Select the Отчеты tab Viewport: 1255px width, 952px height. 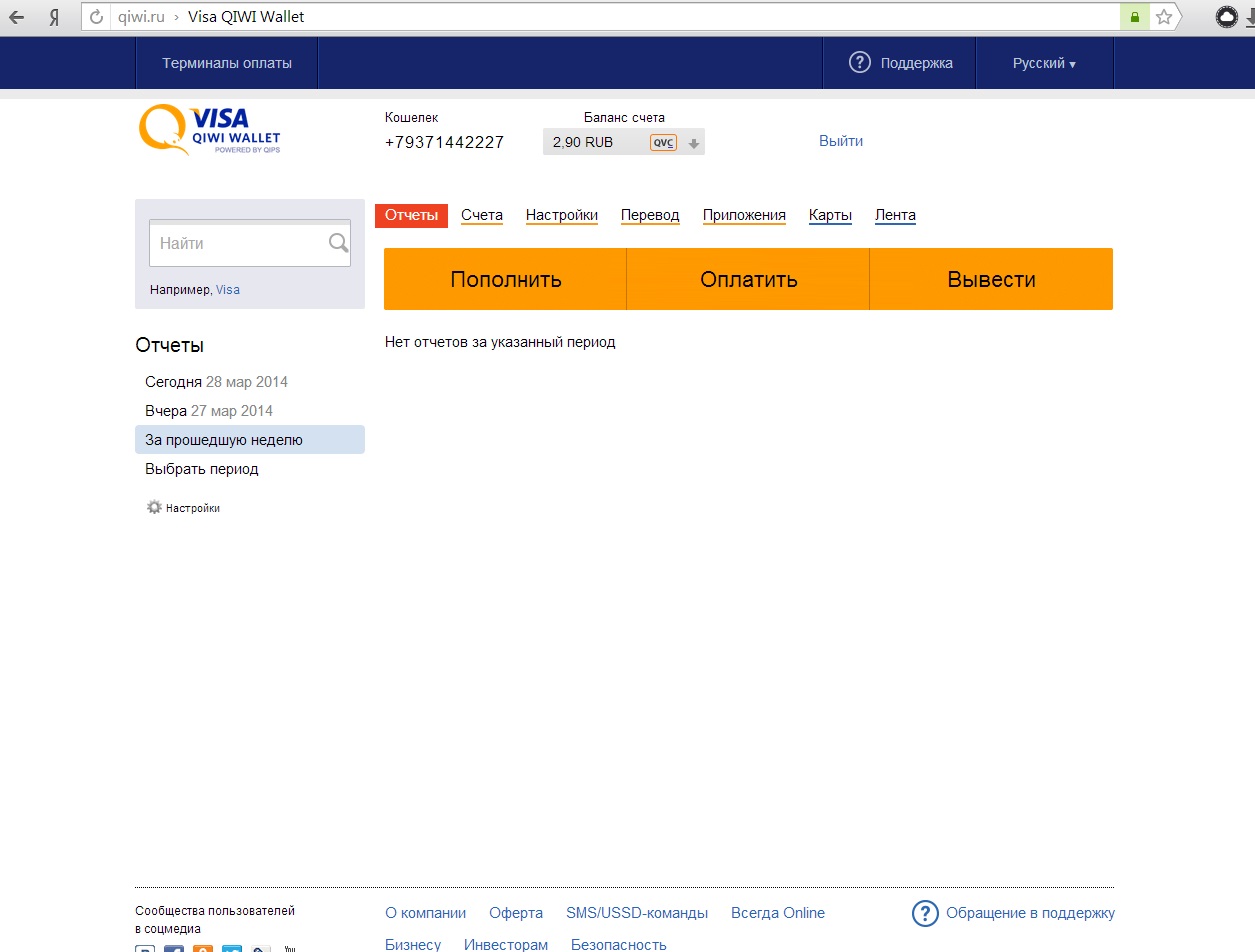[x=411, y=215]
